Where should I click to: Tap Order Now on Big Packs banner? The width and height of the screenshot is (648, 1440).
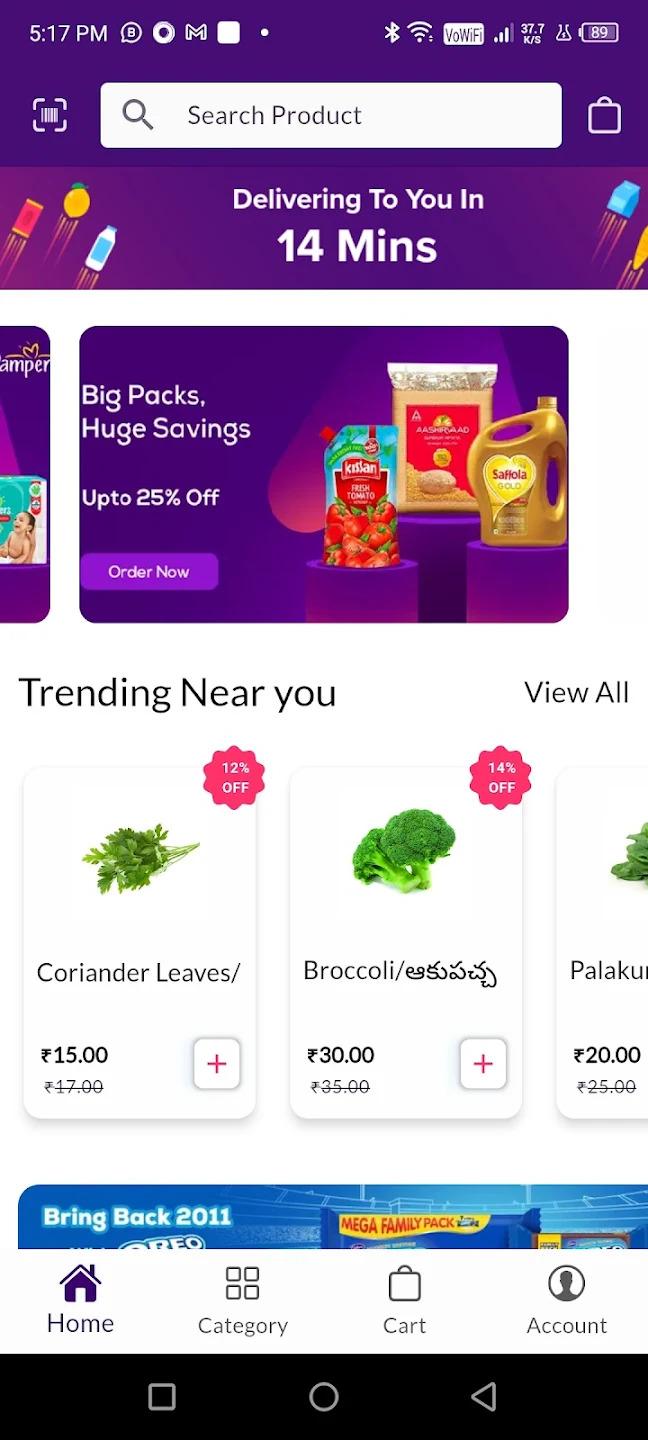[149, 572]
